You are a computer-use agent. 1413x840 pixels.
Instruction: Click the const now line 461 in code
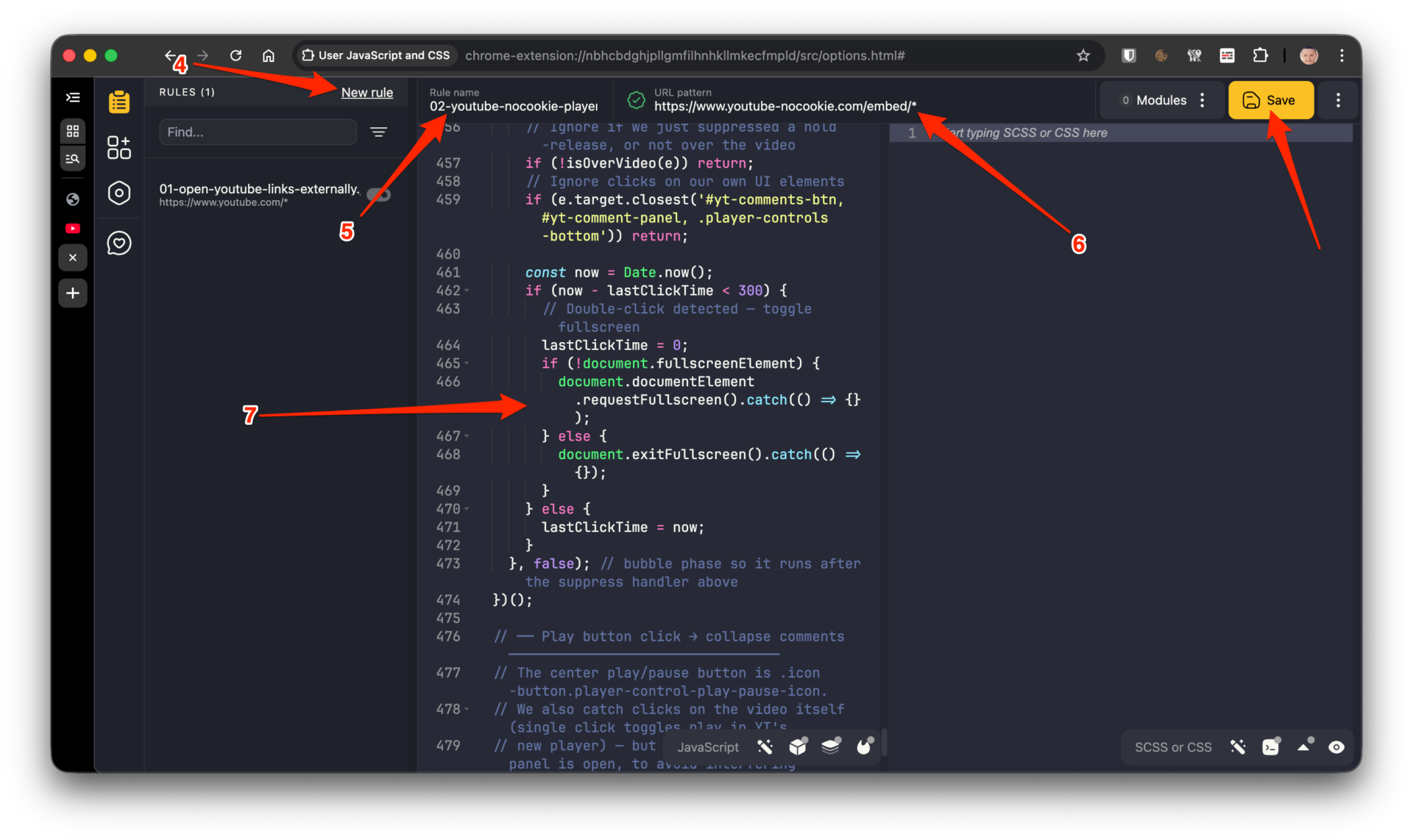(618, 273)
